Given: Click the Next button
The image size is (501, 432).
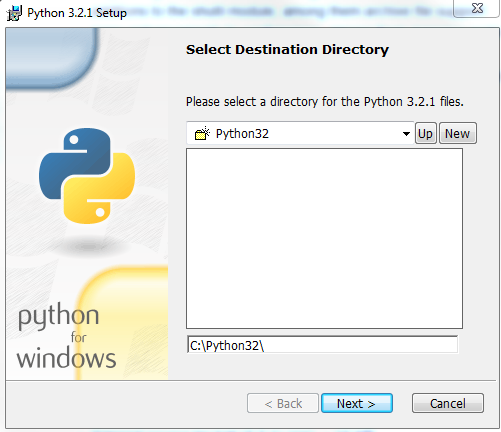Looking at the screenshot, I should 357,403.
